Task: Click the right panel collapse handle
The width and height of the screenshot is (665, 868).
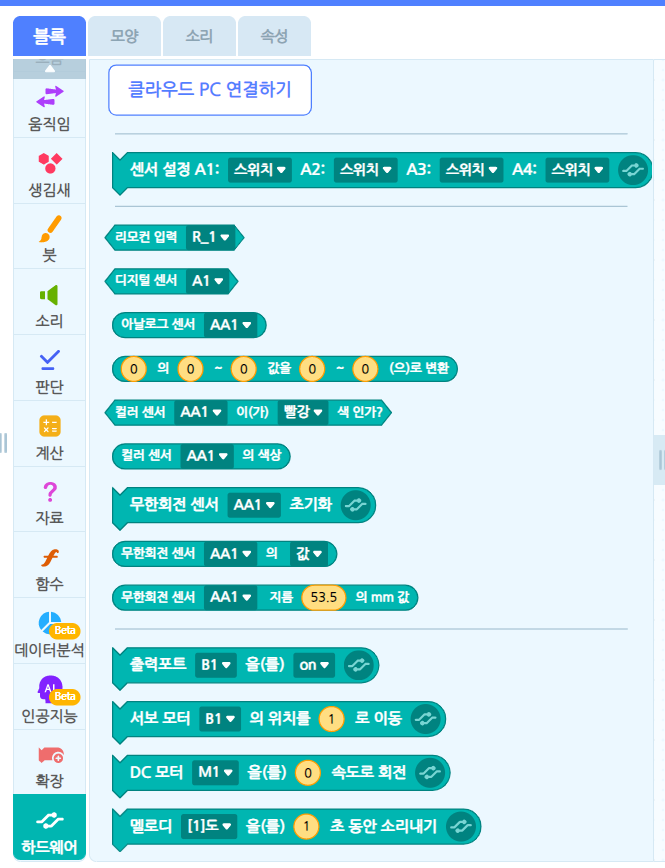Action: [x=660, y=460]
